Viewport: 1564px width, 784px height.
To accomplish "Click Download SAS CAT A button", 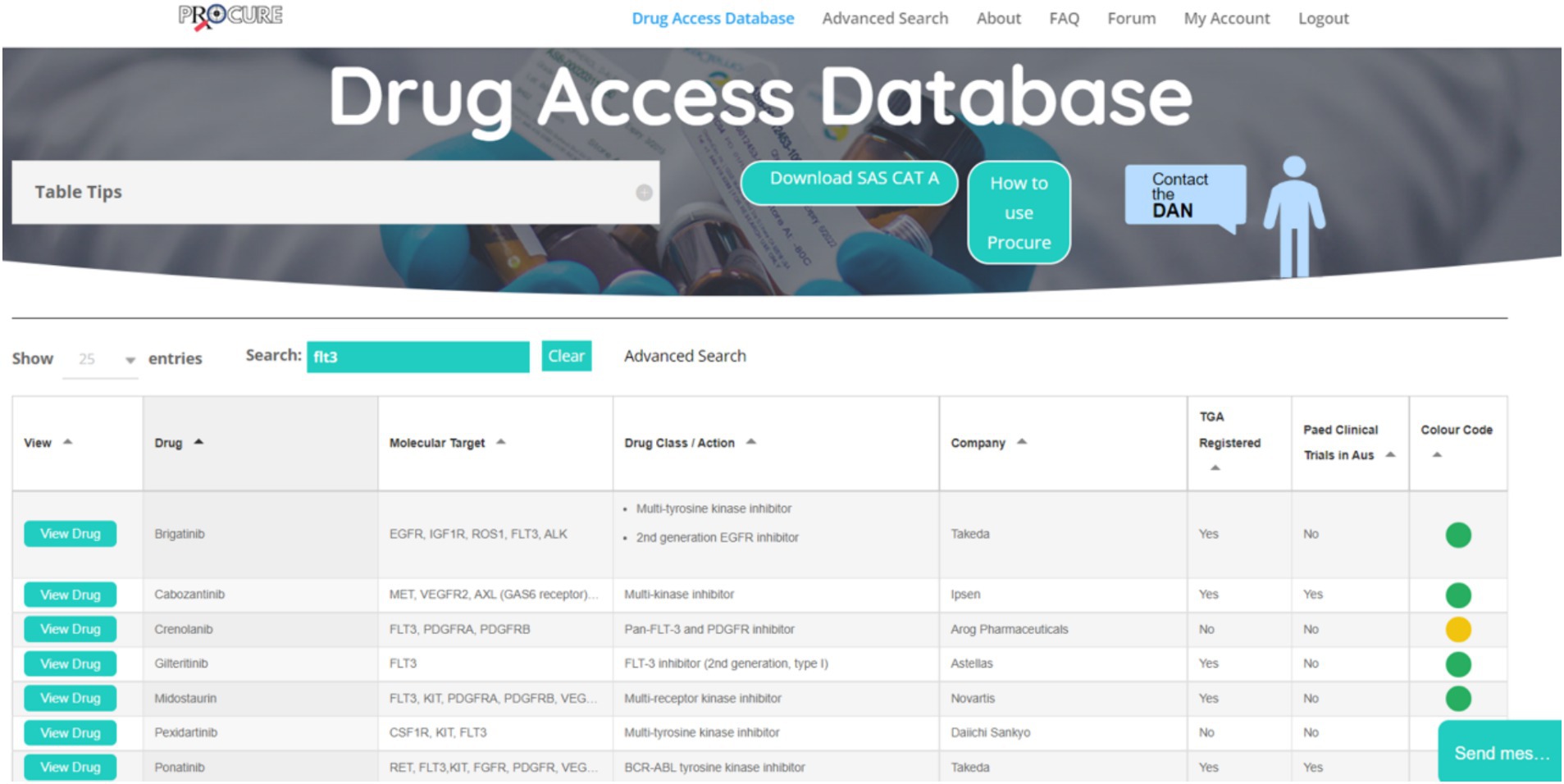I will 849,182.
